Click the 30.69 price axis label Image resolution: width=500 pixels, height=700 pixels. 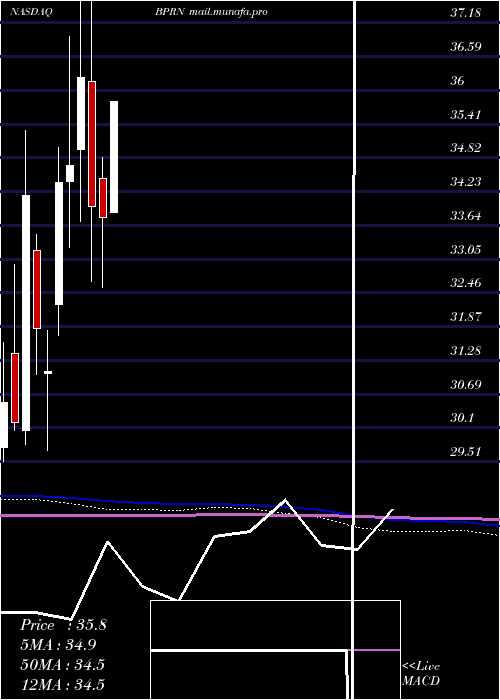point(466,384)
